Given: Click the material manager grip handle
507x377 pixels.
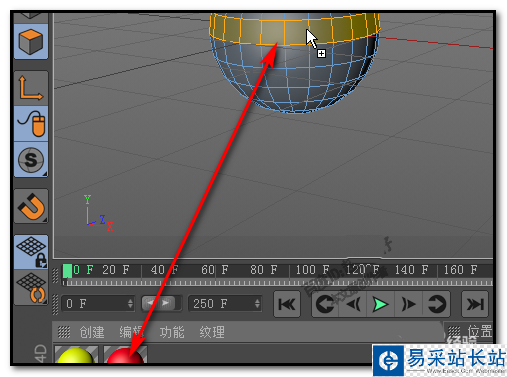Looking at the screenshot, I should [x=64, y=332].
